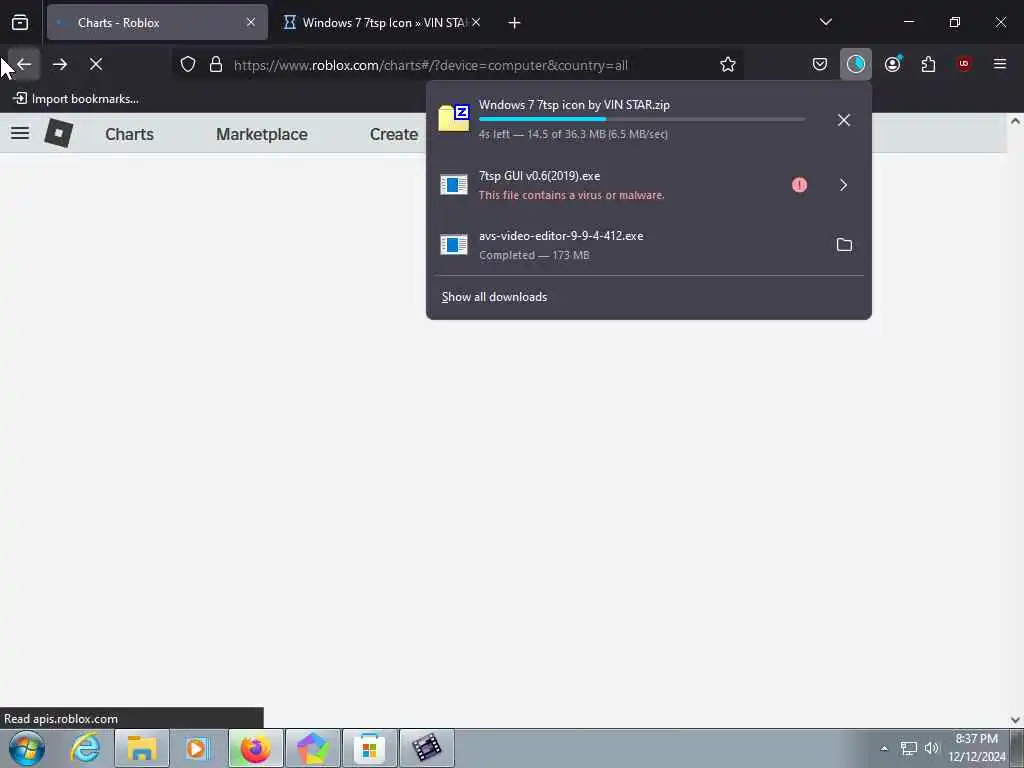Save page to Pocket
This screenshot has width=1024, height=768.
(820, 65)
